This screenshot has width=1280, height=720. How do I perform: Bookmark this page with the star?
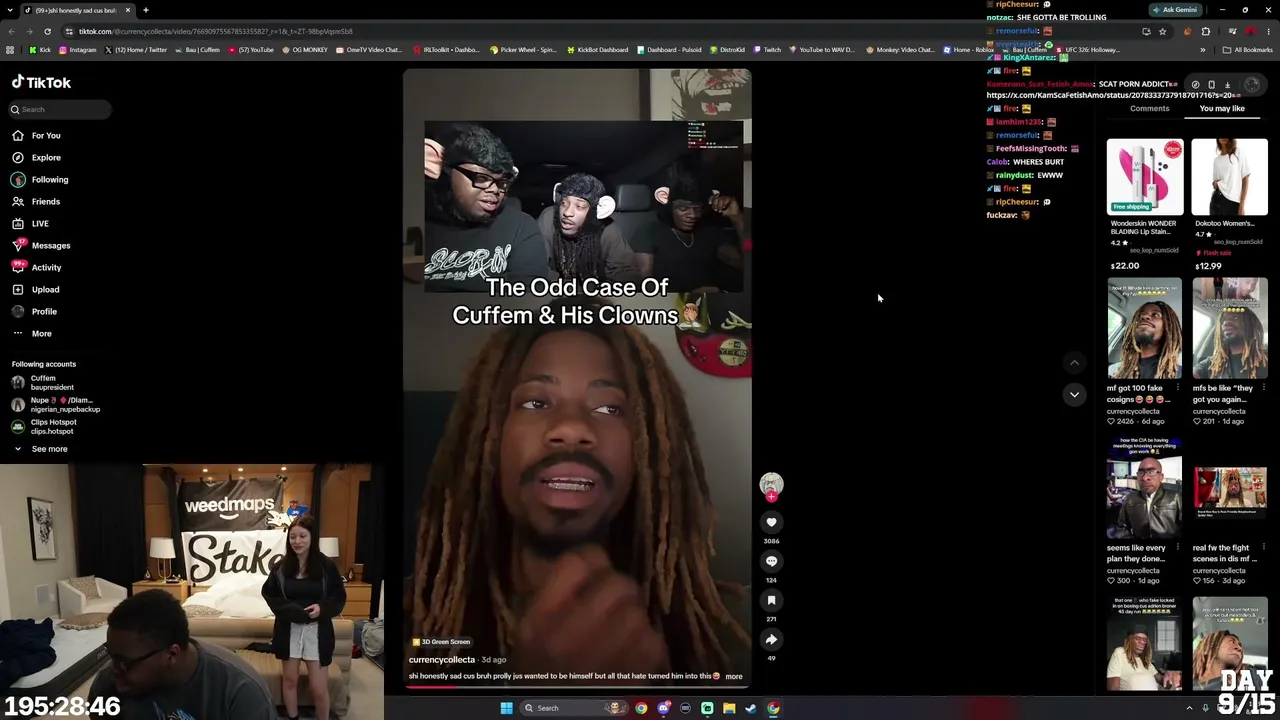1162,31
